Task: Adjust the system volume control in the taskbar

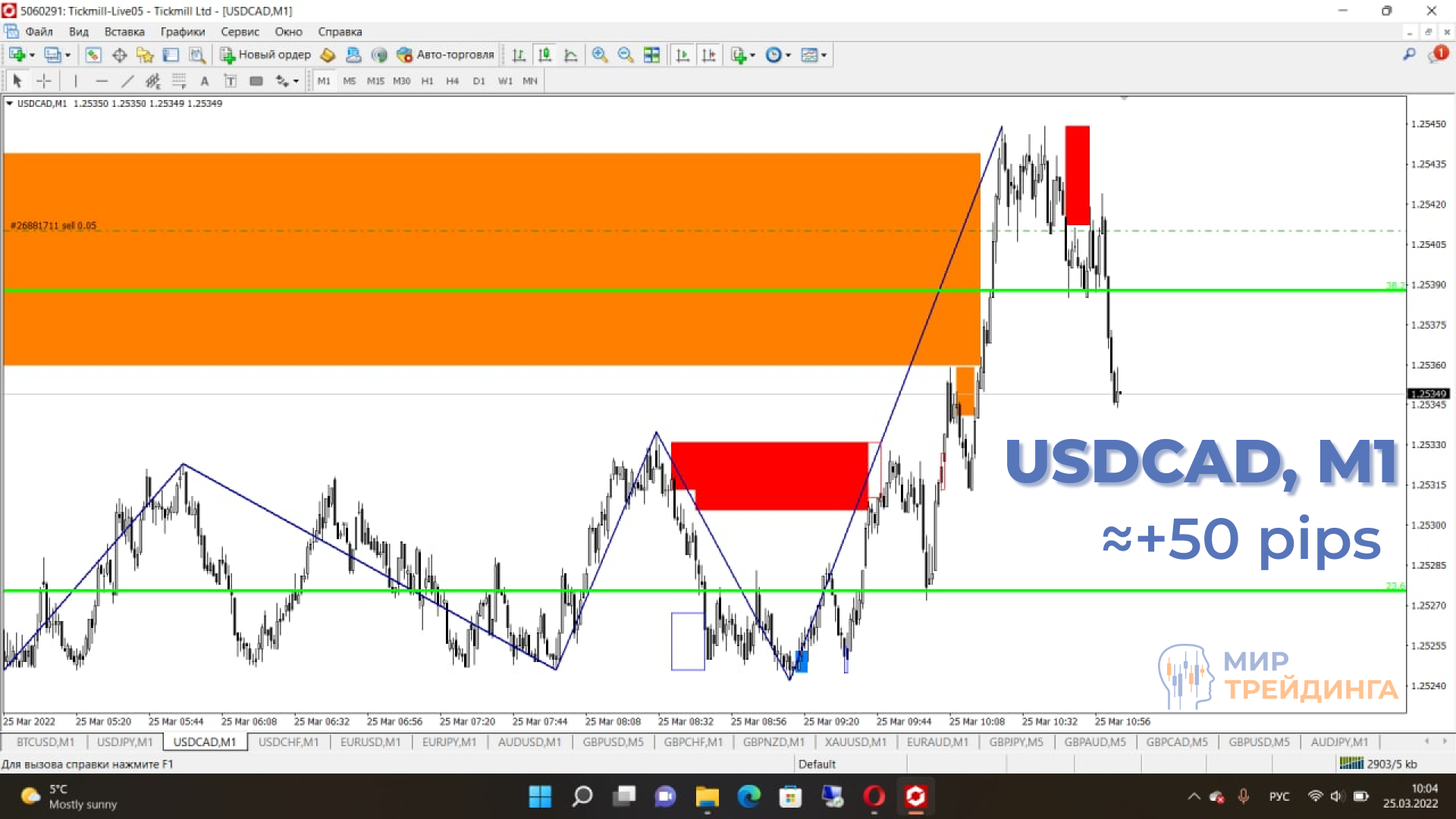Action: [x=1335, y=796]
